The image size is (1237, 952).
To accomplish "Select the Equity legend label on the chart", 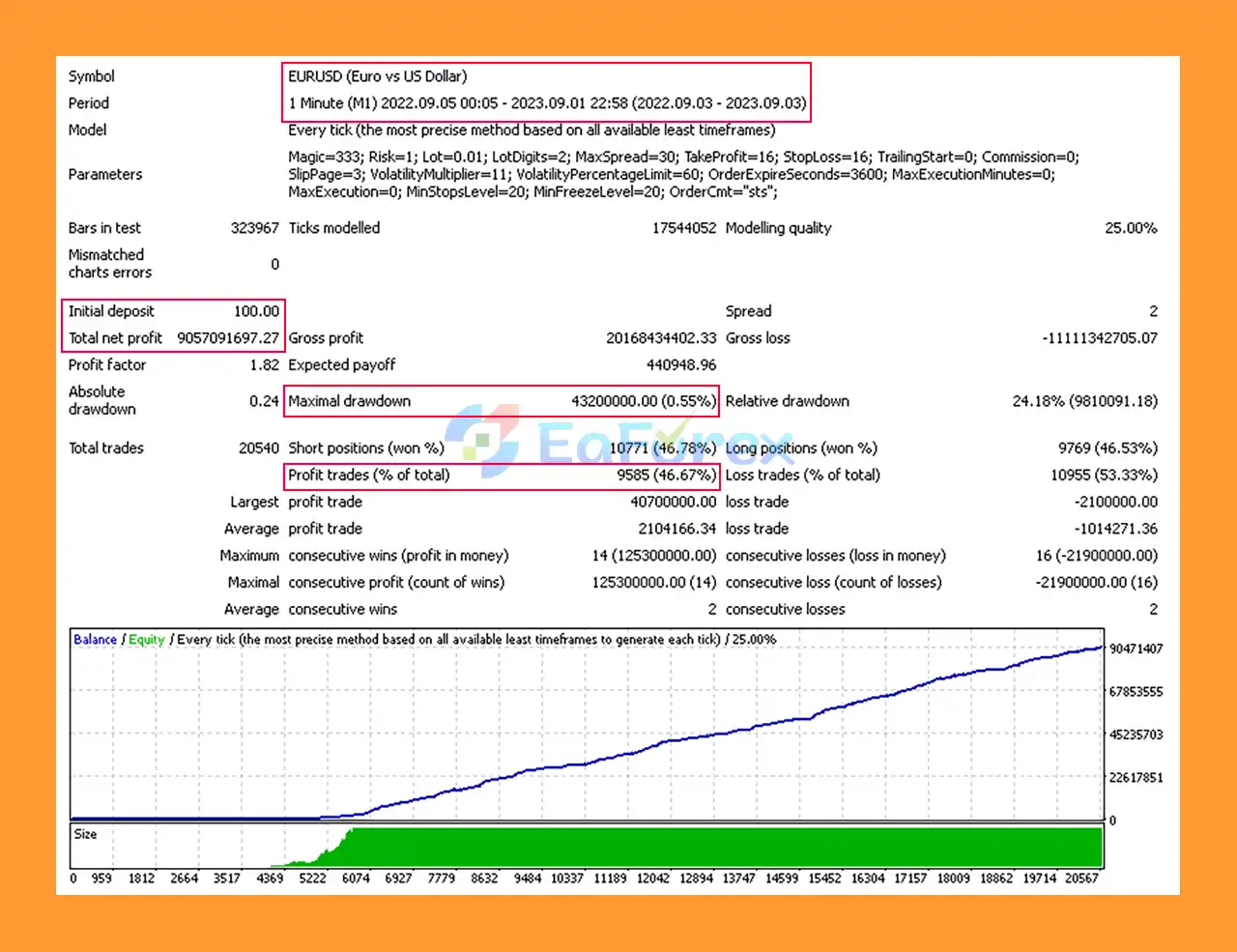I will tap(146, 639).
